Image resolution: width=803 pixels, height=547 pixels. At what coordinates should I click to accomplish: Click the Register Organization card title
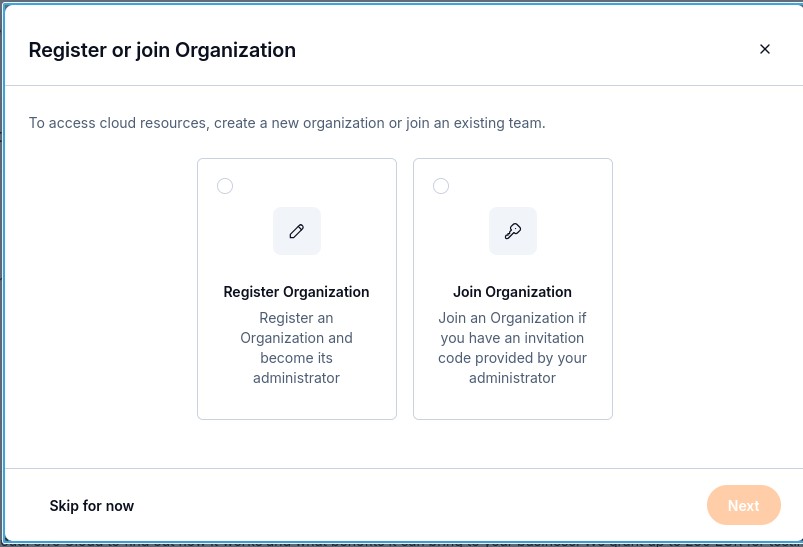coord(296,292)
